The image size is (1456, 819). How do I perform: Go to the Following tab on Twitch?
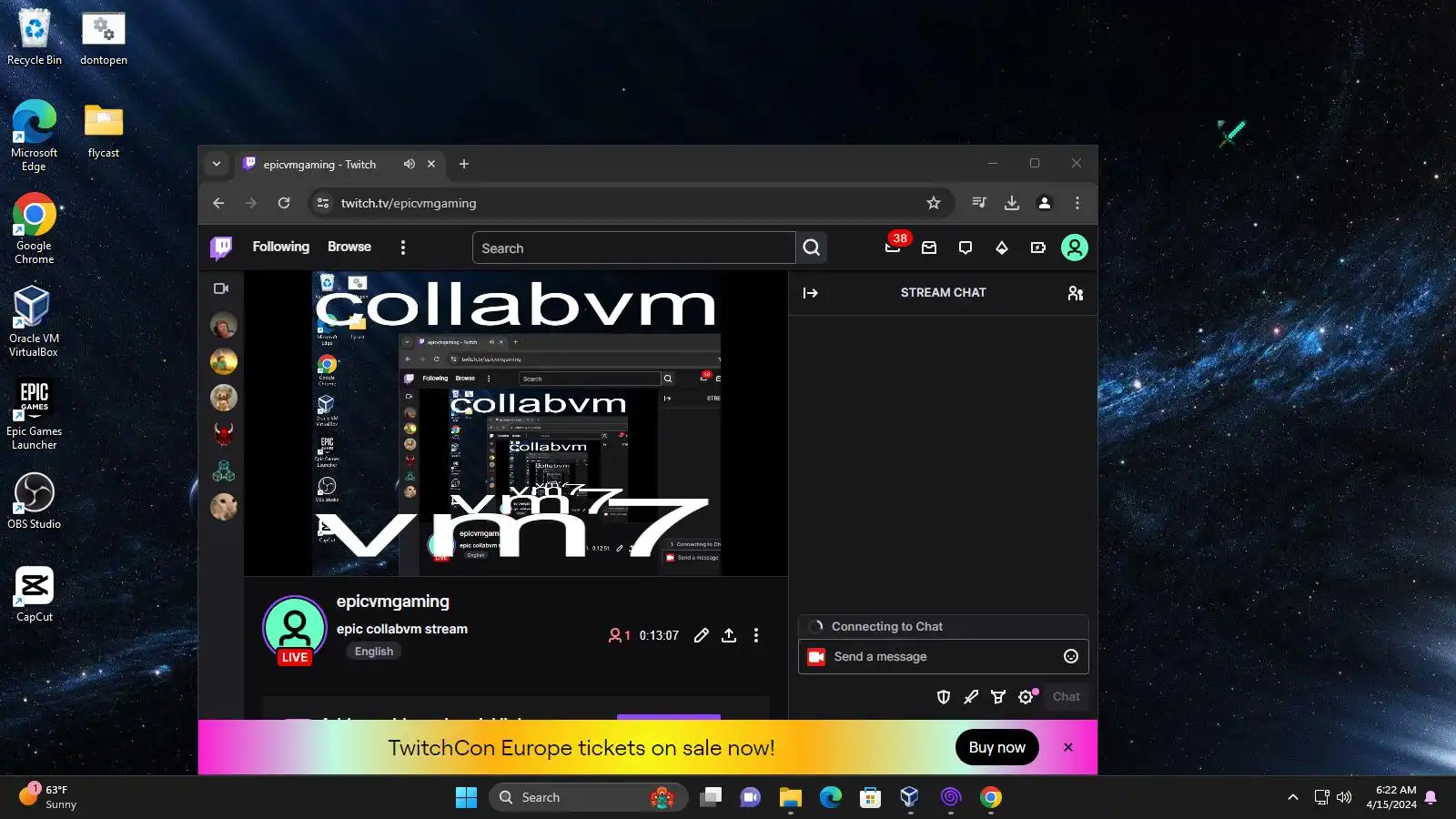281,247
